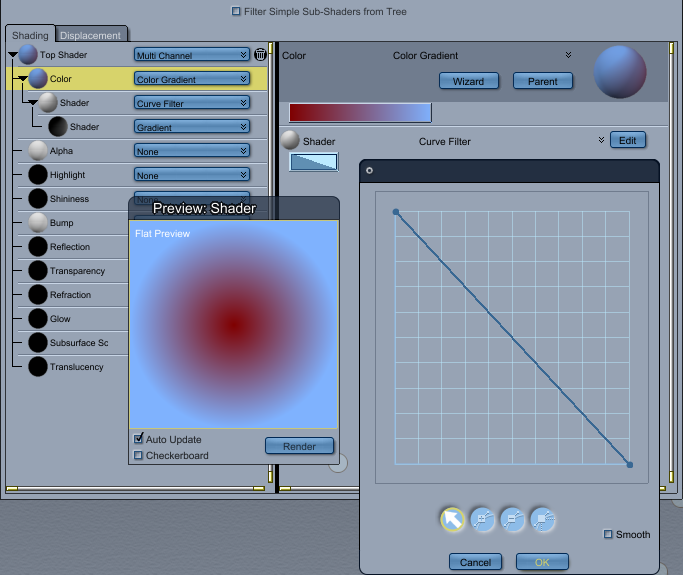
Task: Click the Curve Filter shader sphere in tree
Action: 48,102
